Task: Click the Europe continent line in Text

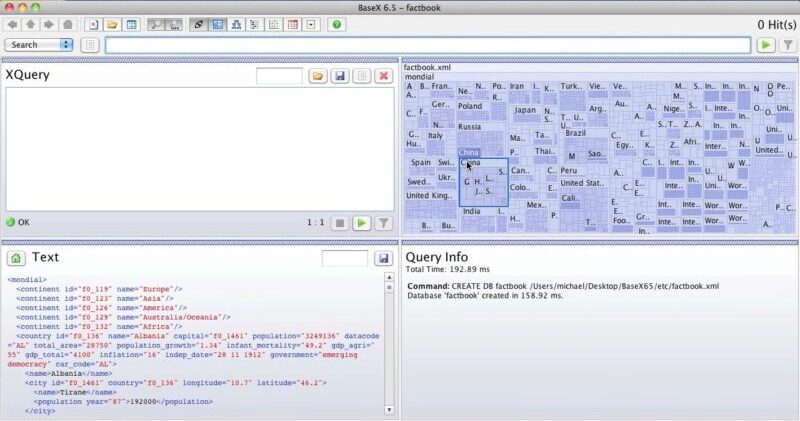Action: [x=99, y=289]
